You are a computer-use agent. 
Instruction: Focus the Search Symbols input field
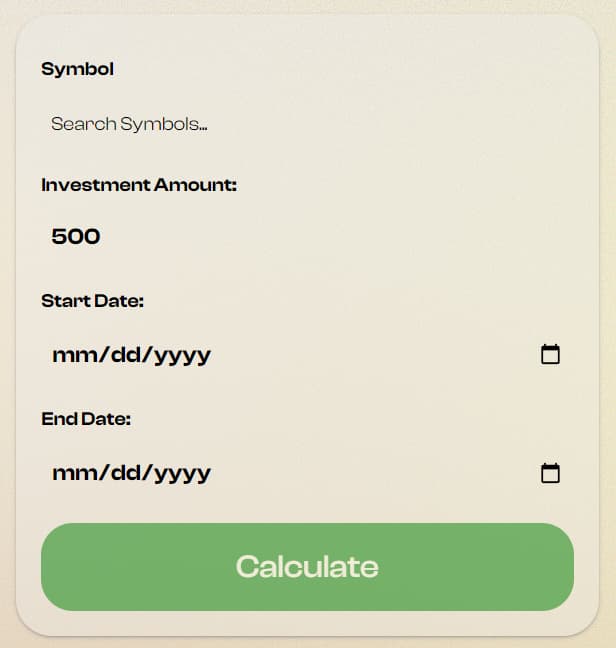pos(300,125)
